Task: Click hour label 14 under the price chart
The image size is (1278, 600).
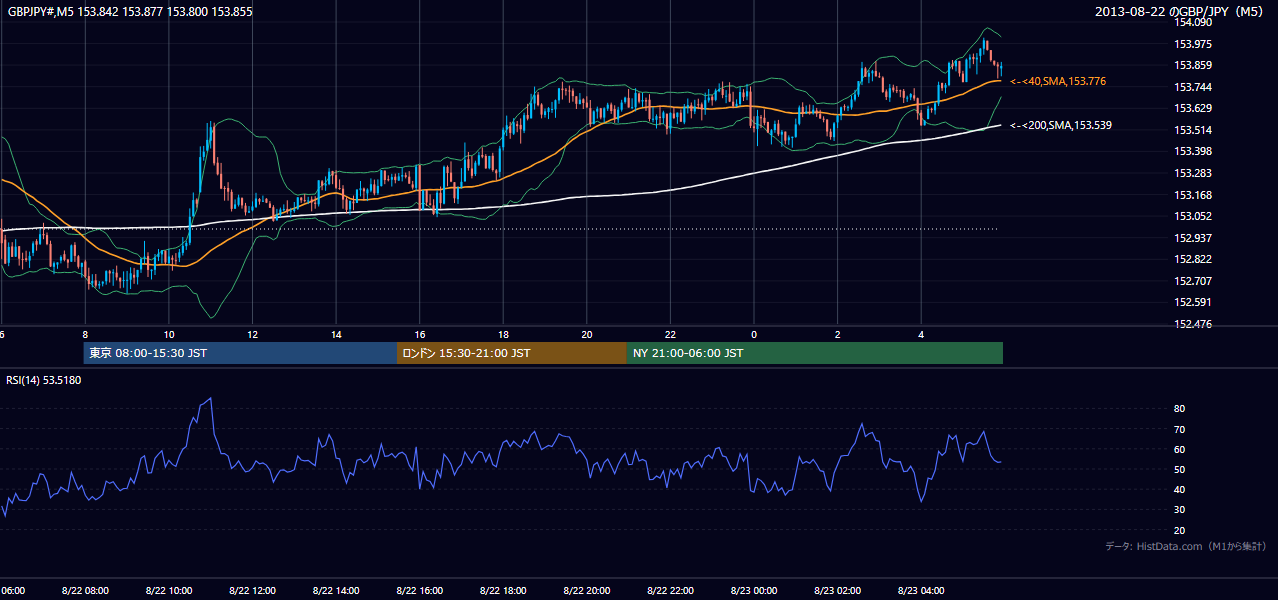Action: 336,335
